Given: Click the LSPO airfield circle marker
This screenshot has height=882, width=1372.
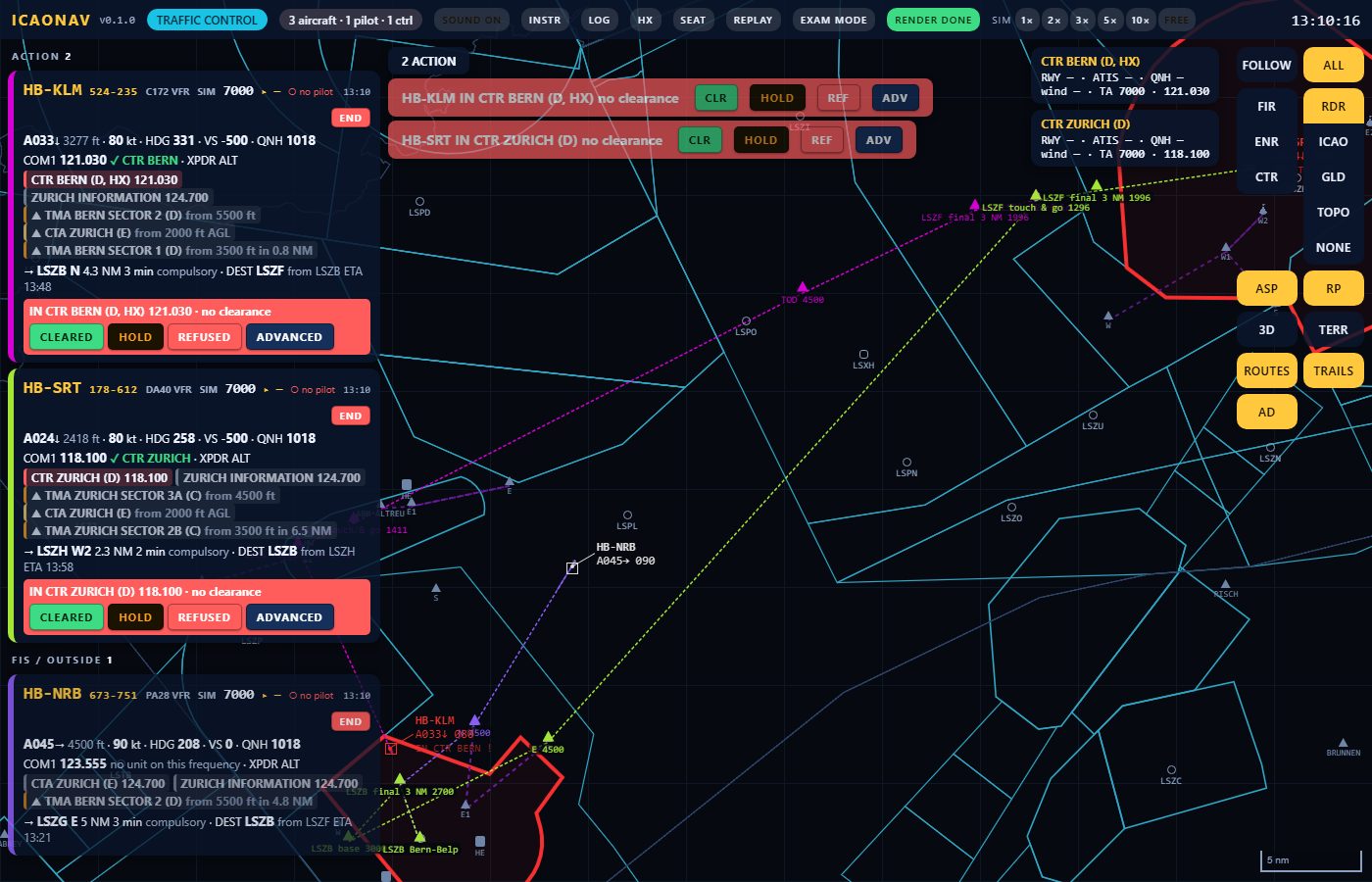Looking at the screenshot, I should click(746, 321).
